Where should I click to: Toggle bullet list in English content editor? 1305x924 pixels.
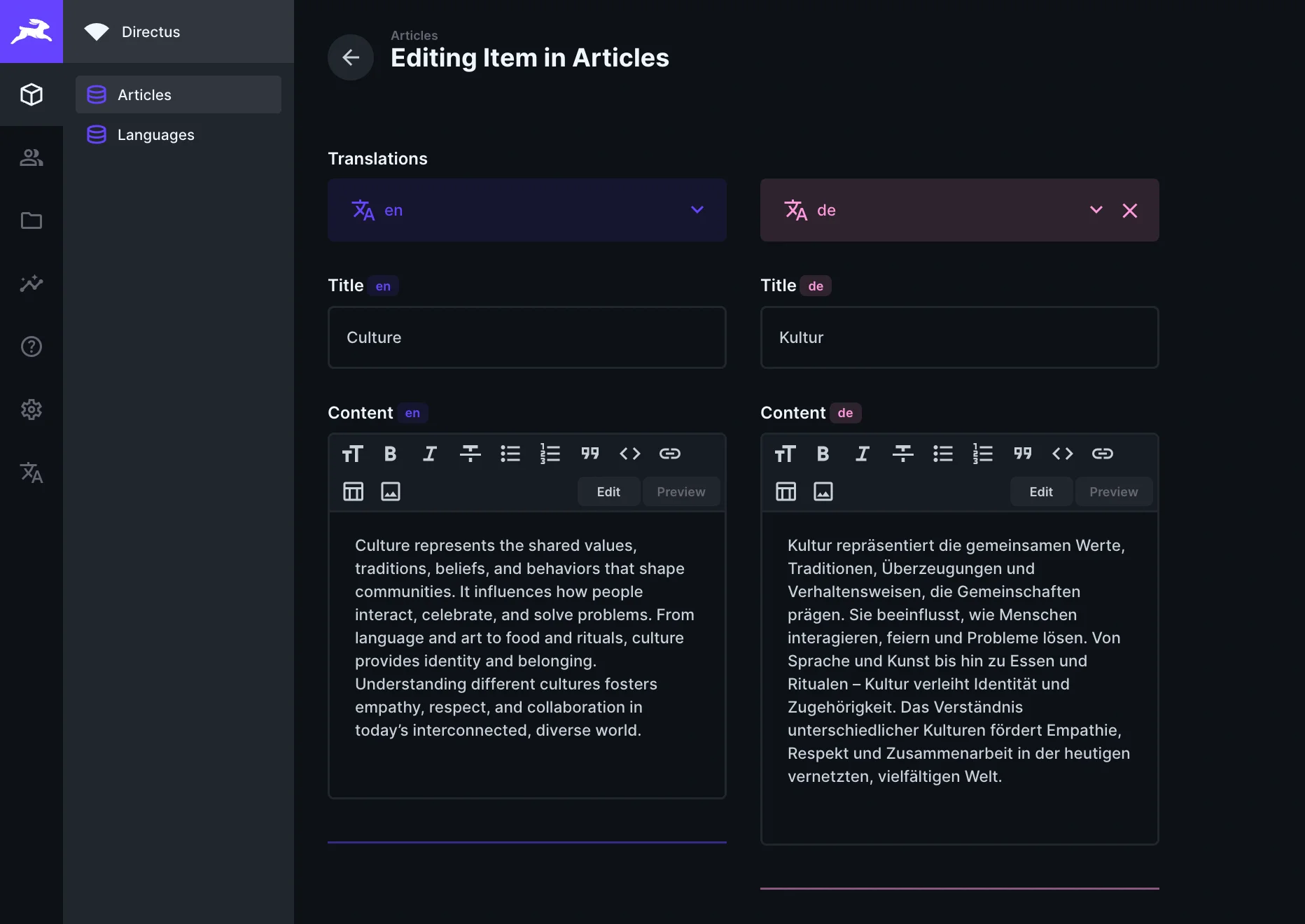point(510,454)
